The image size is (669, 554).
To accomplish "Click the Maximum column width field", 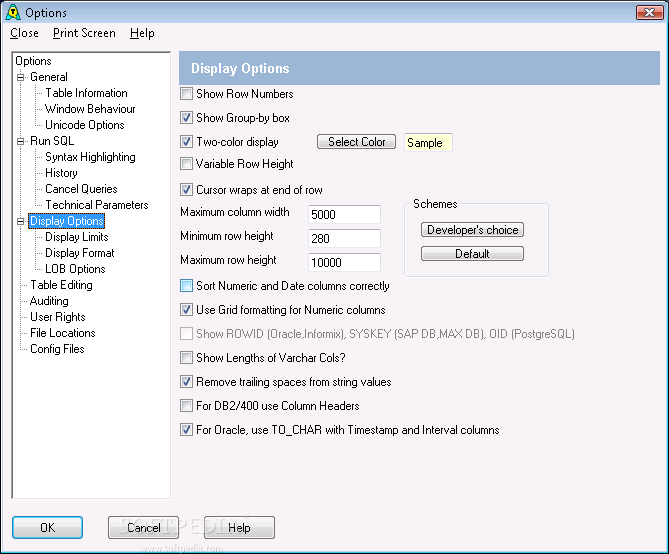I will (344, 214).
